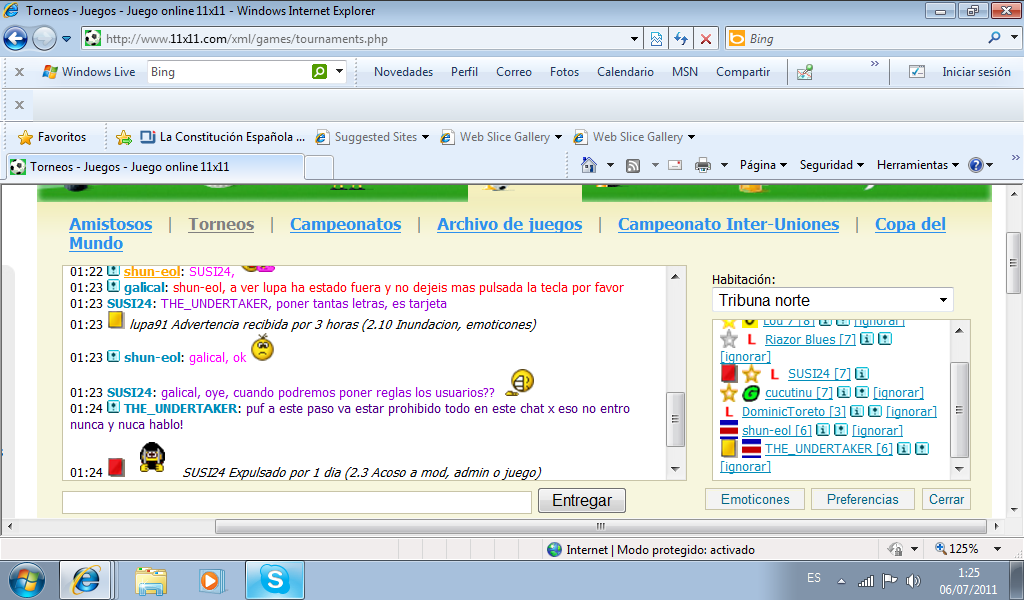This screenshot has height=600, width=1024.
Task: Click the stop loading red X icon
Action: (x=706, y=39)
